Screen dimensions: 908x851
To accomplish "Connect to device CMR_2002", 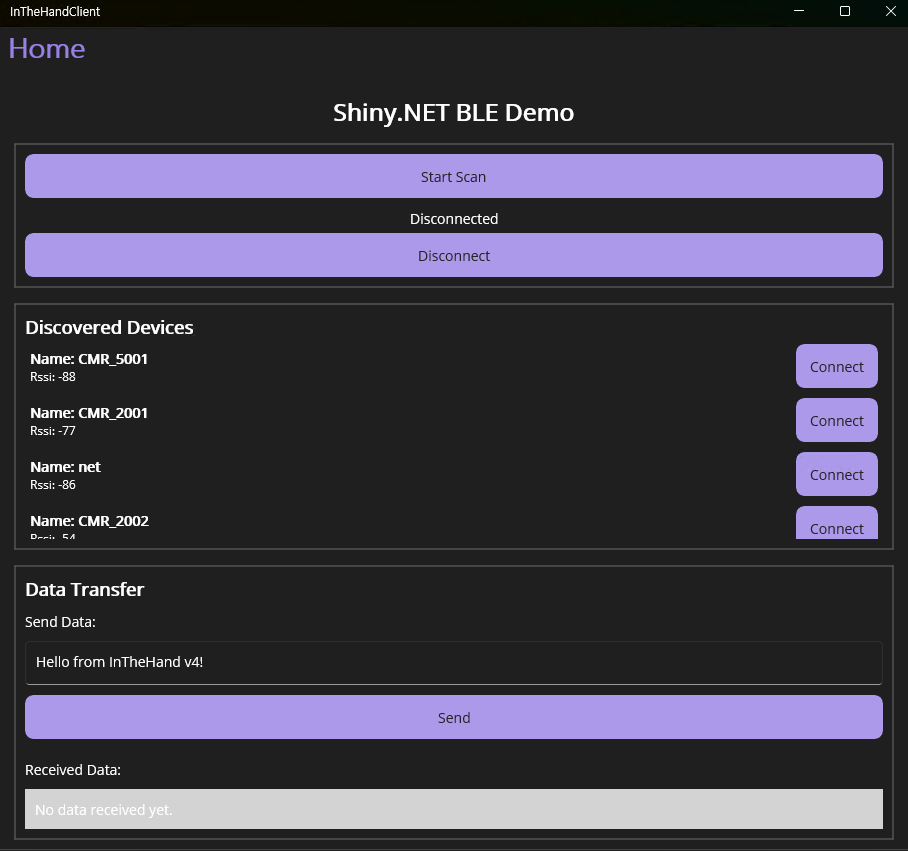I will tap(837, 523).
